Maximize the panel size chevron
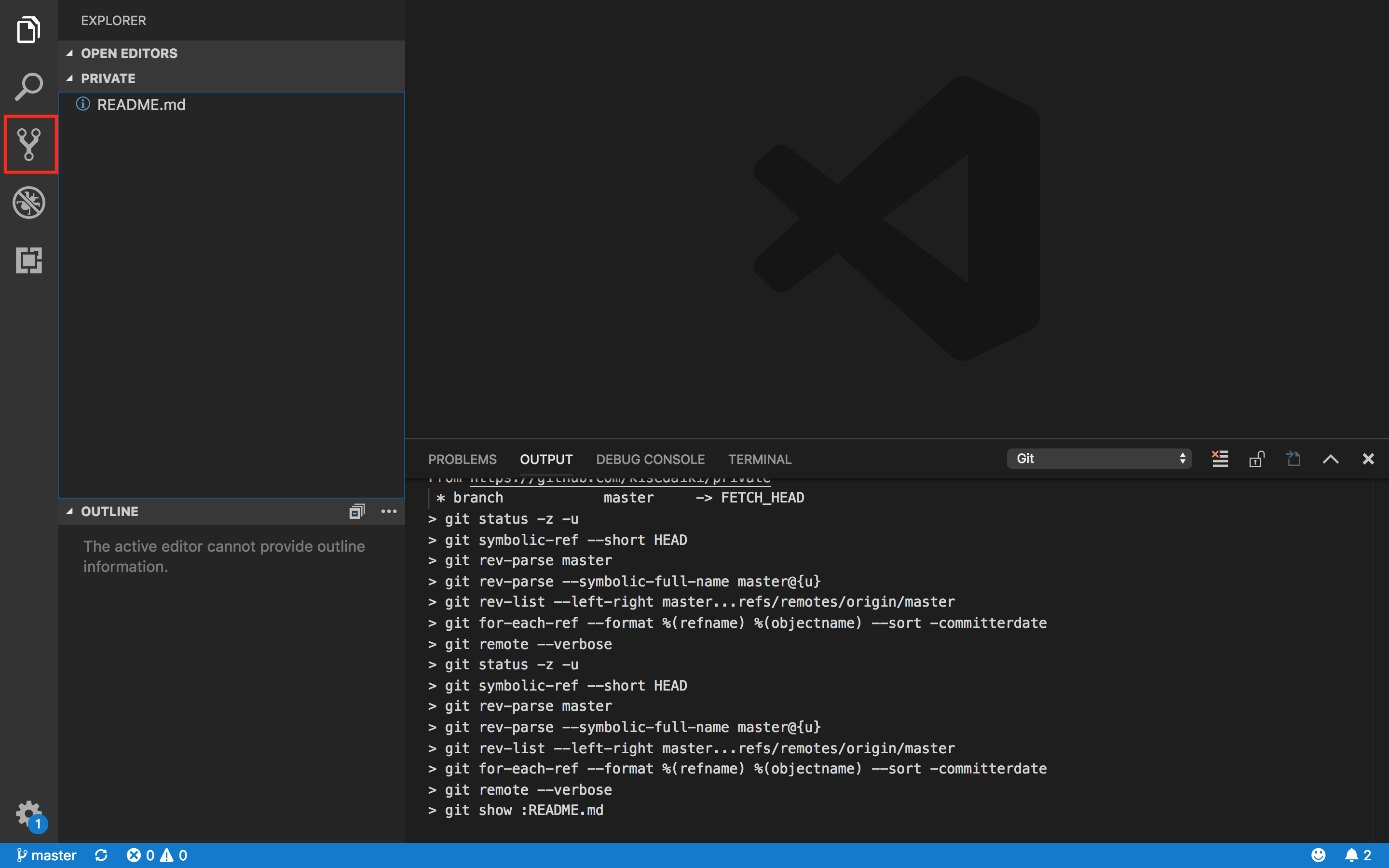 coord(1331,459)
